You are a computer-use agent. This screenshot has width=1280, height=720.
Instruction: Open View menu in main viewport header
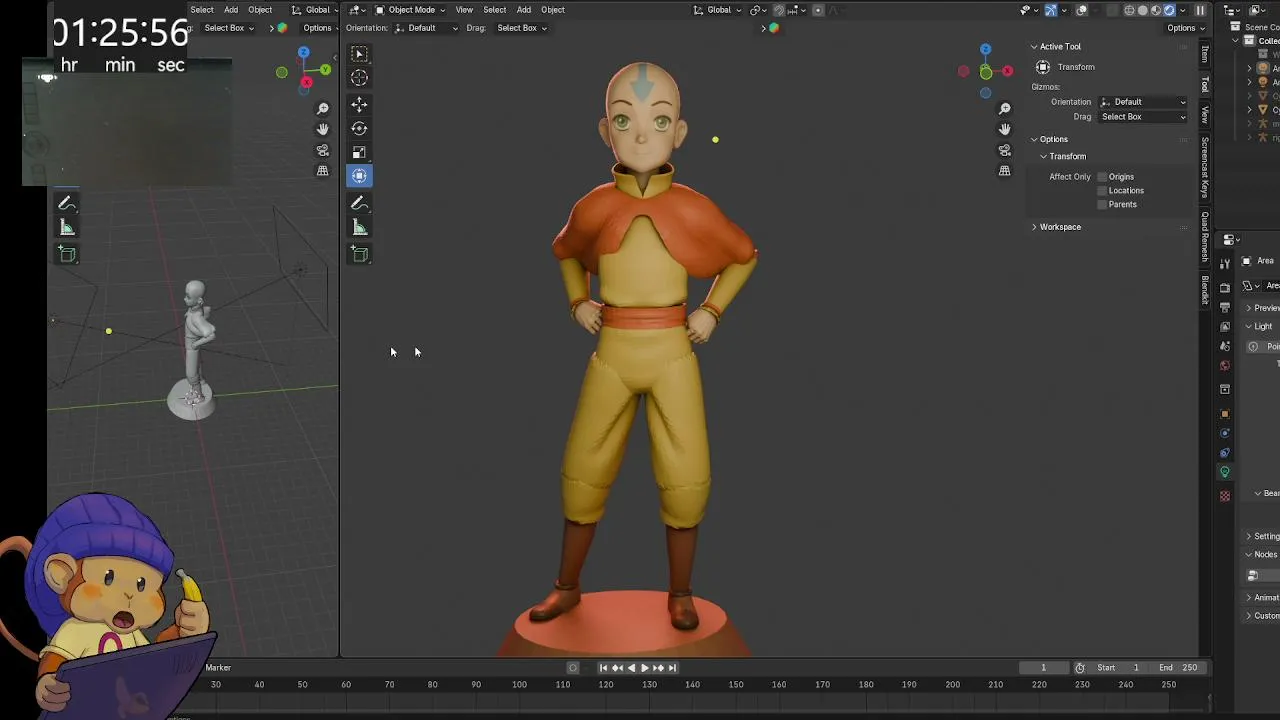464,10
